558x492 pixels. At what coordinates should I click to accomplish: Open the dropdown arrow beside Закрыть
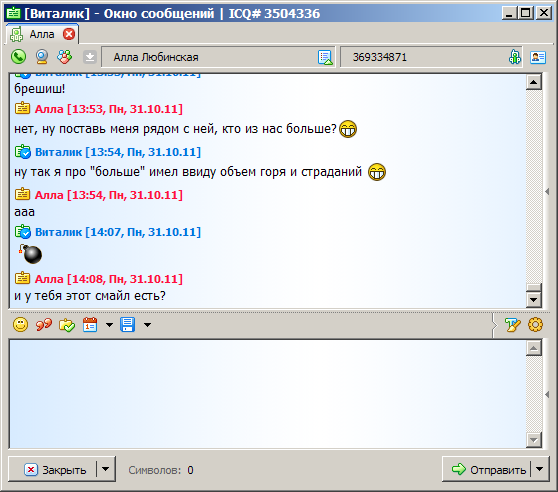tap(105, 469)
